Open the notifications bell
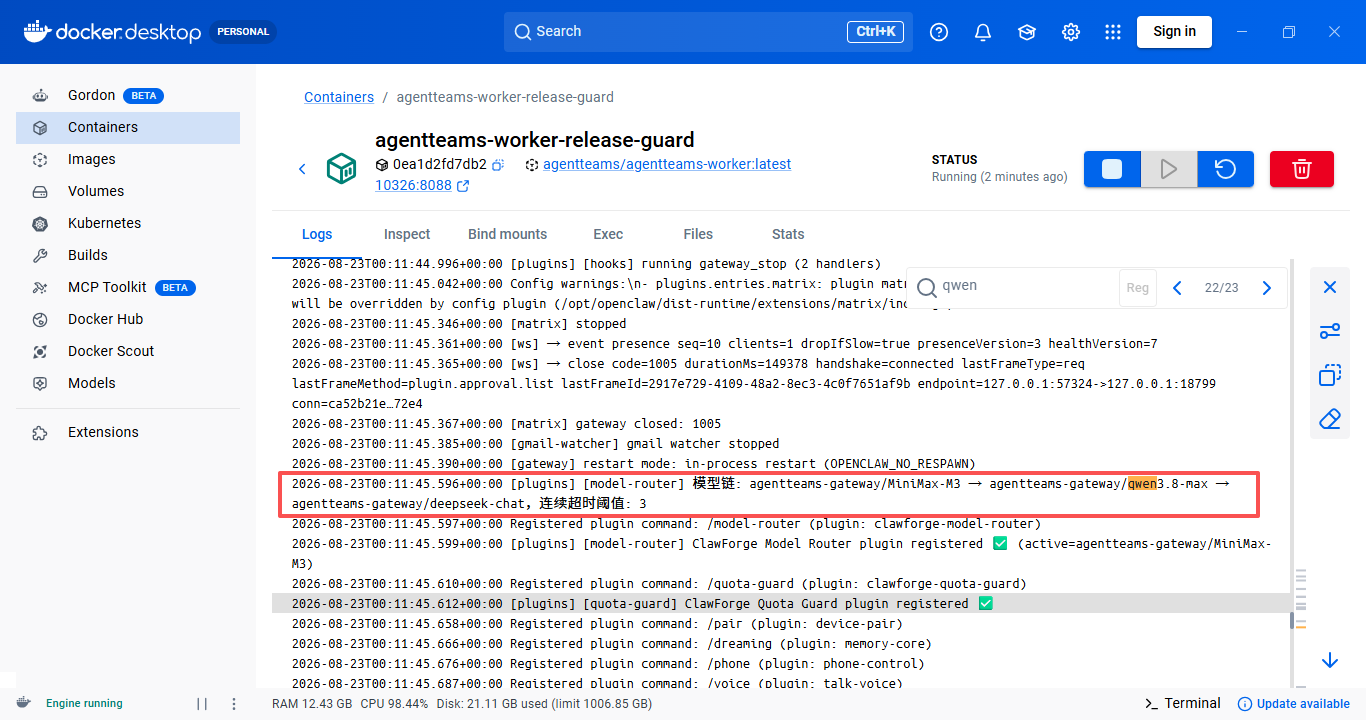Viewport: 1366px width, 720px height. [x=982, y=32]
